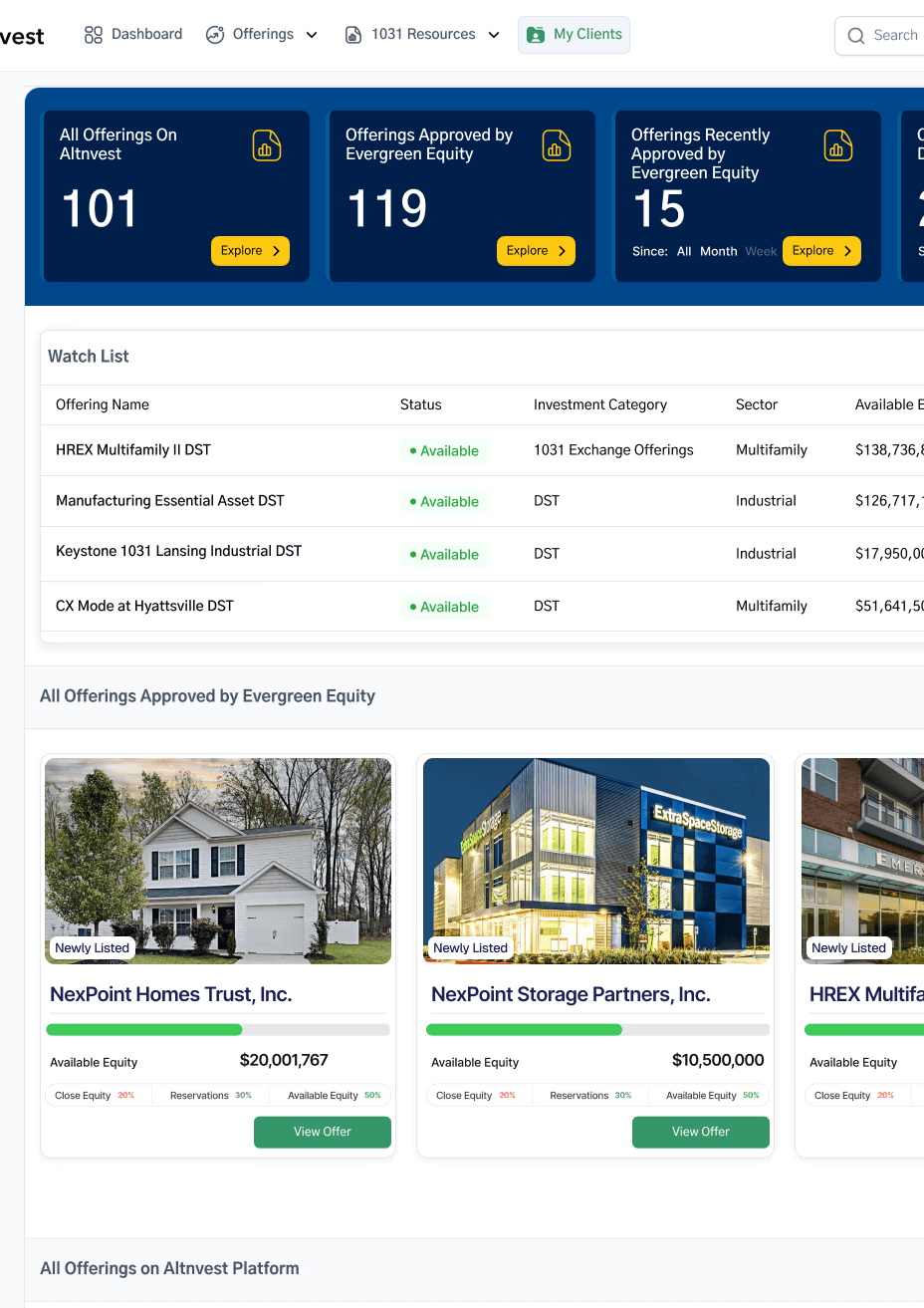This screenshot has width=924, height=1308.
Task: View Offer for NexPoint Storage Partners
Action: 701,1132
